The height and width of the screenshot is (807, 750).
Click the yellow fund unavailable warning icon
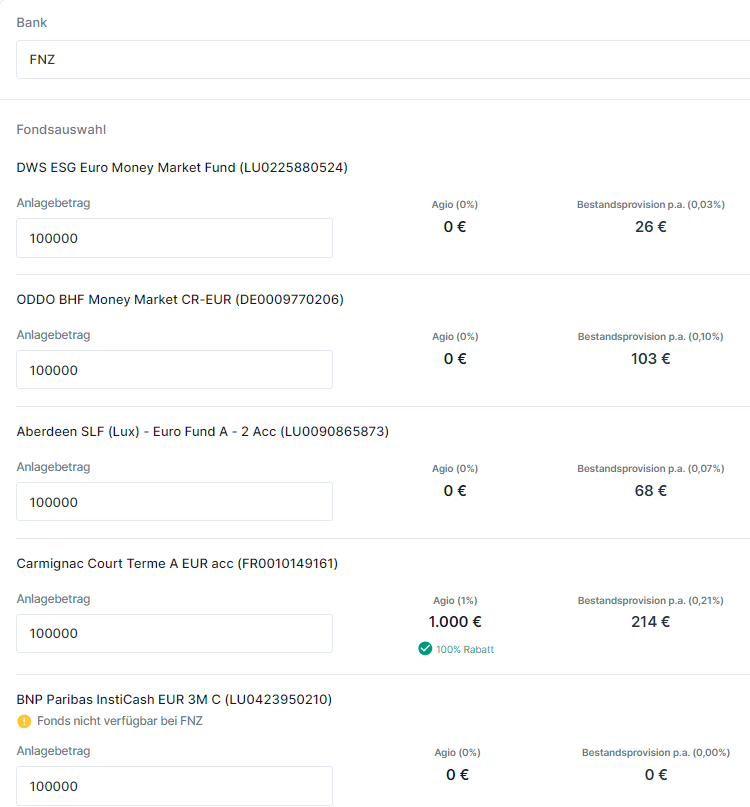pyautogui.click(x=24, y=721)
